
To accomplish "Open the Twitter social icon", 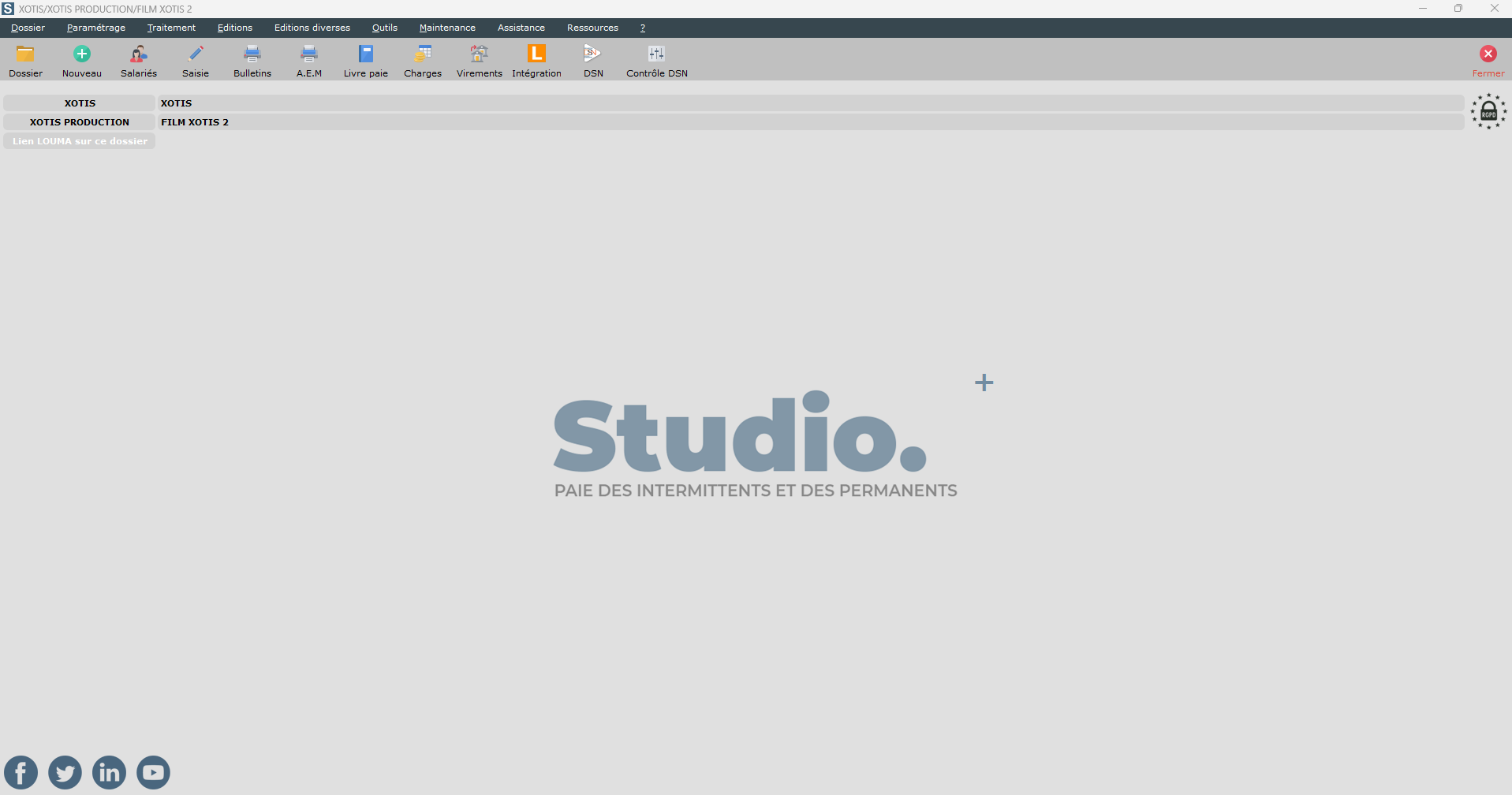I will 65,772.
